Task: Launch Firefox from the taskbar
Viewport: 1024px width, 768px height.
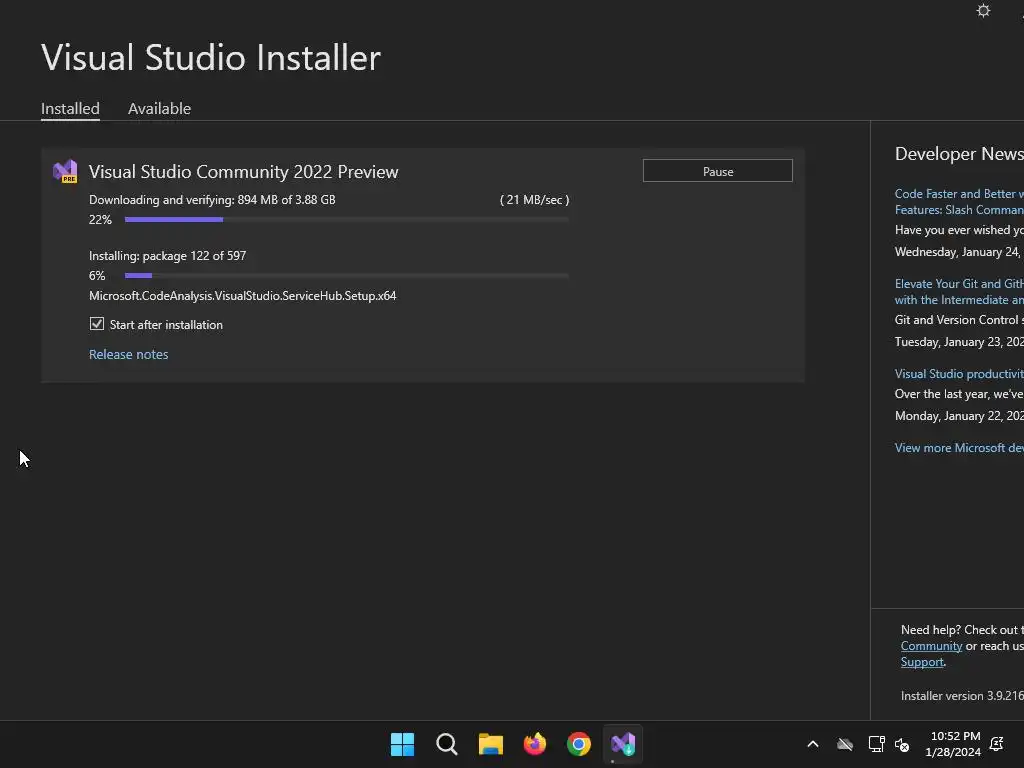Action: pos(535,744)
